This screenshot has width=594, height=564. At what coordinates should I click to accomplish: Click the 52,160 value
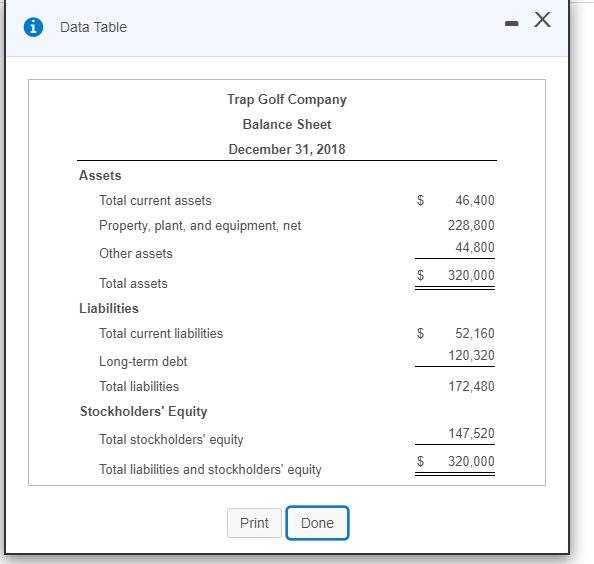475,333
